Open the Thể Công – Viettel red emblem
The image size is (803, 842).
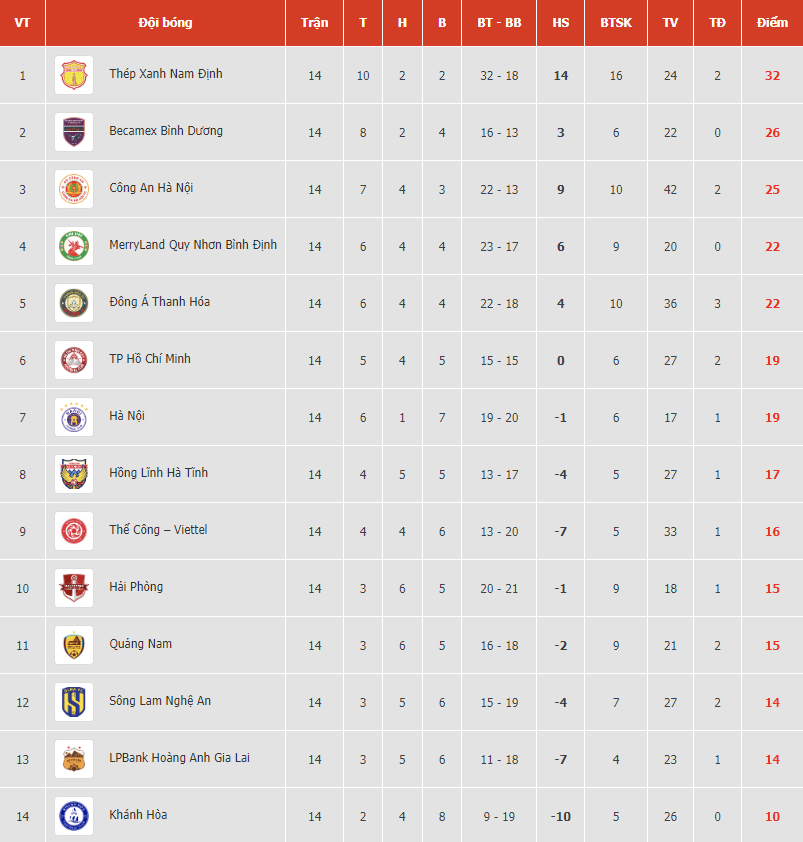(x=74, y=531)
